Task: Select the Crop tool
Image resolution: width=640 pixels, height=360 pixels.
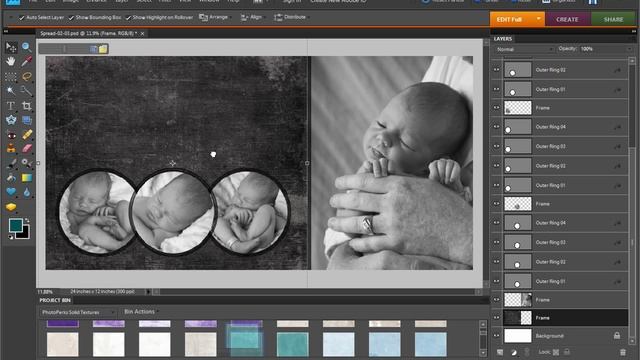Action: click(x=27, y=106)
